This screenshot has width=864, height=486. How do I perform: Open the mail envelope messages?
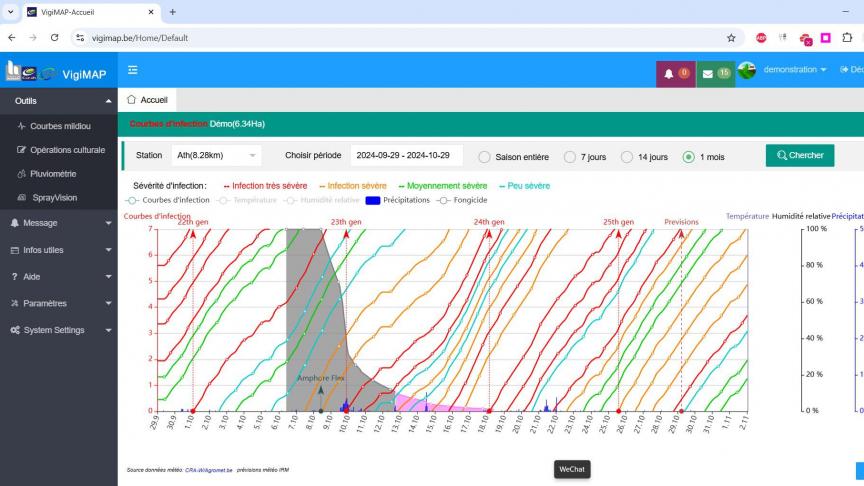pos(715,73)
